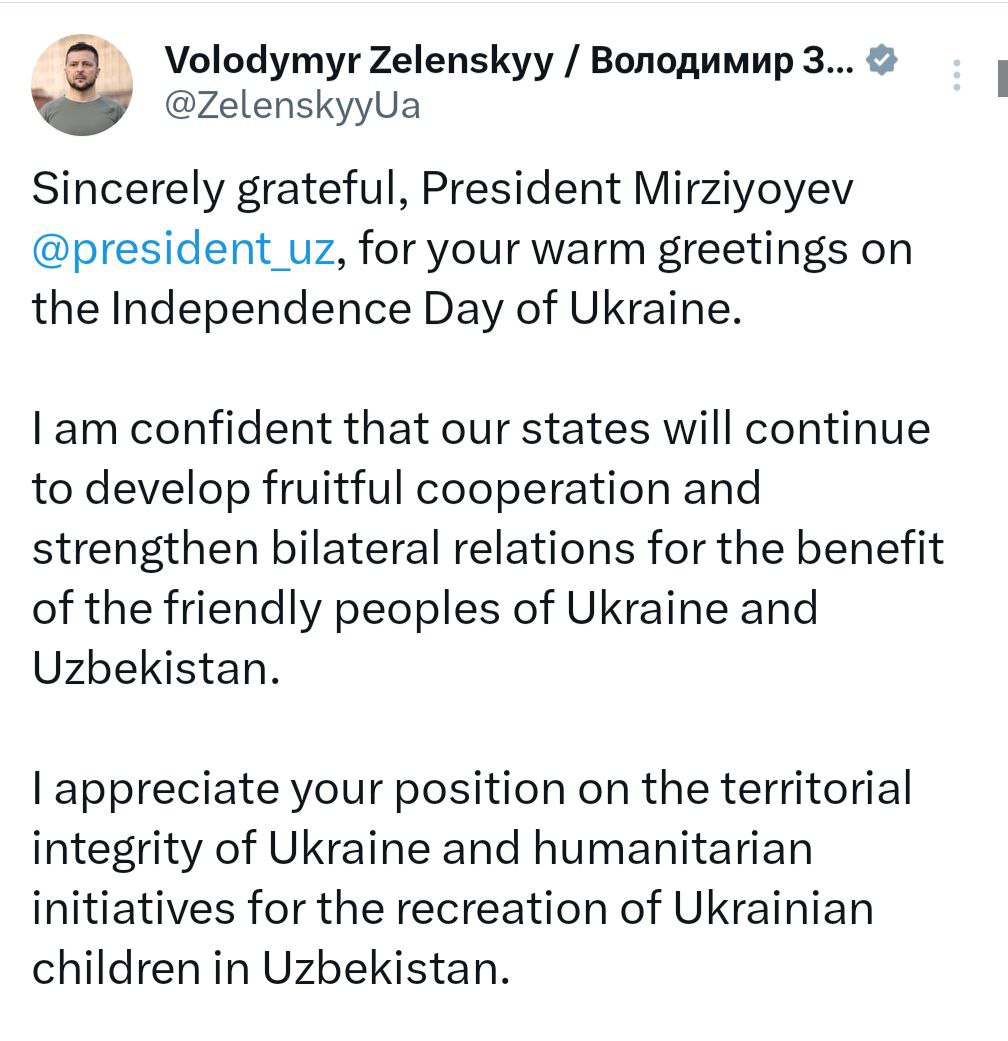Screen dimensions: 1008x1041
Task: Open the three-dot more options menu
Action: [956, 75]
